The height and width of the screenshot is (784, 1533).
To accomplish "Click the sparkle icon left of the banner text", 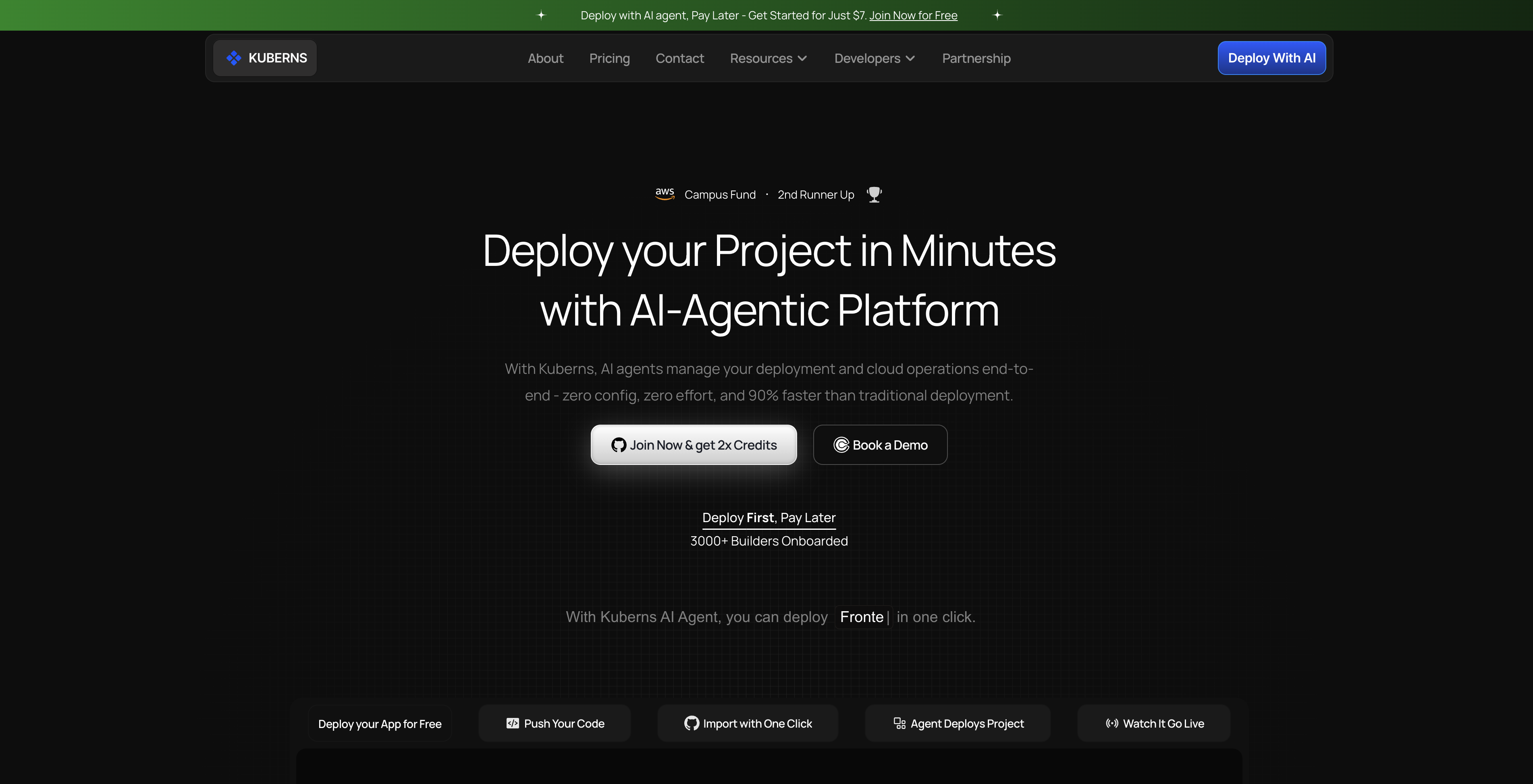I will [x=541, y=15].
